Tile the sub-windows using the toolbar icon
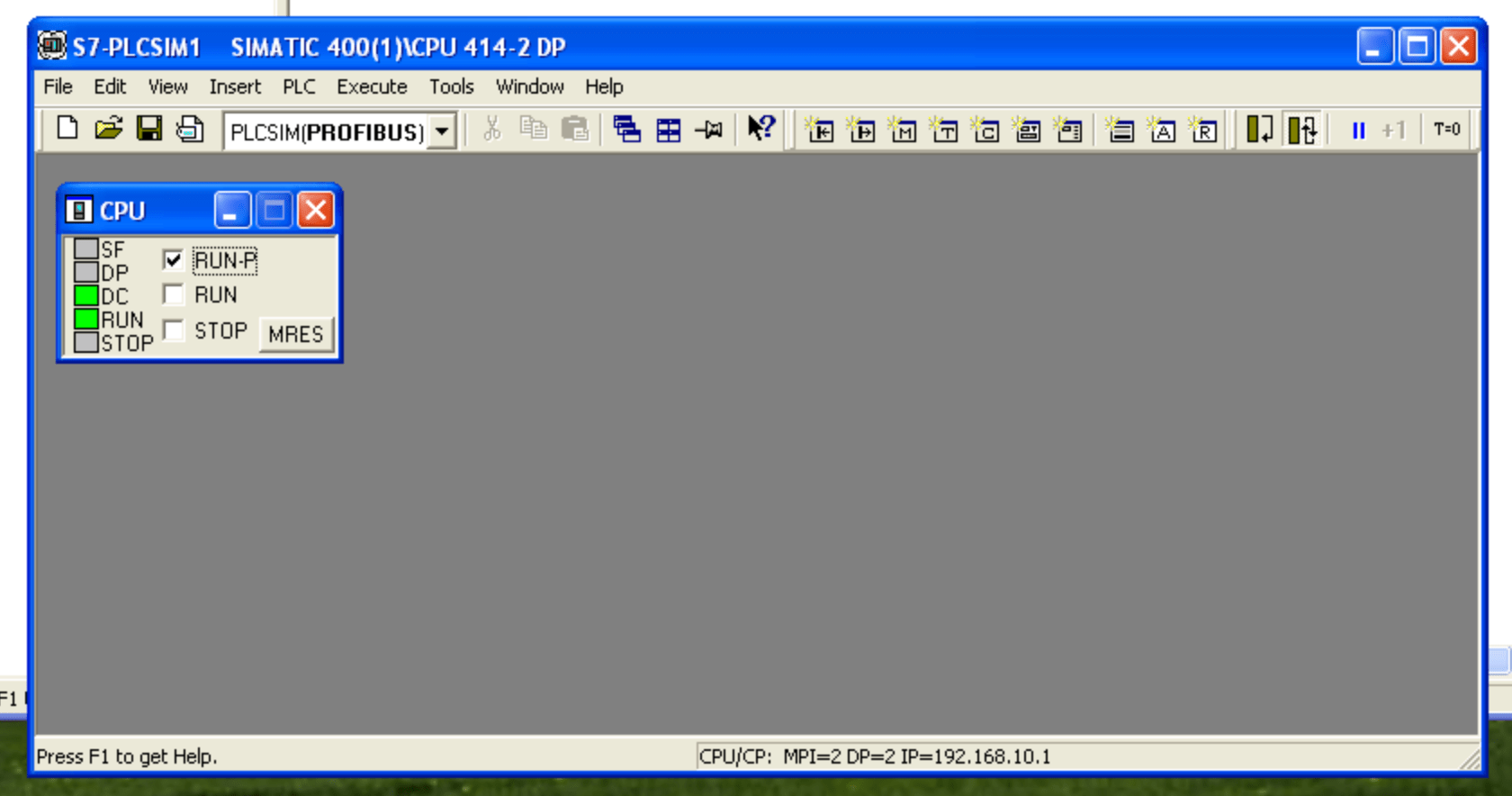The width and height of the screenshot is (1512, 796). pos(669,130)
